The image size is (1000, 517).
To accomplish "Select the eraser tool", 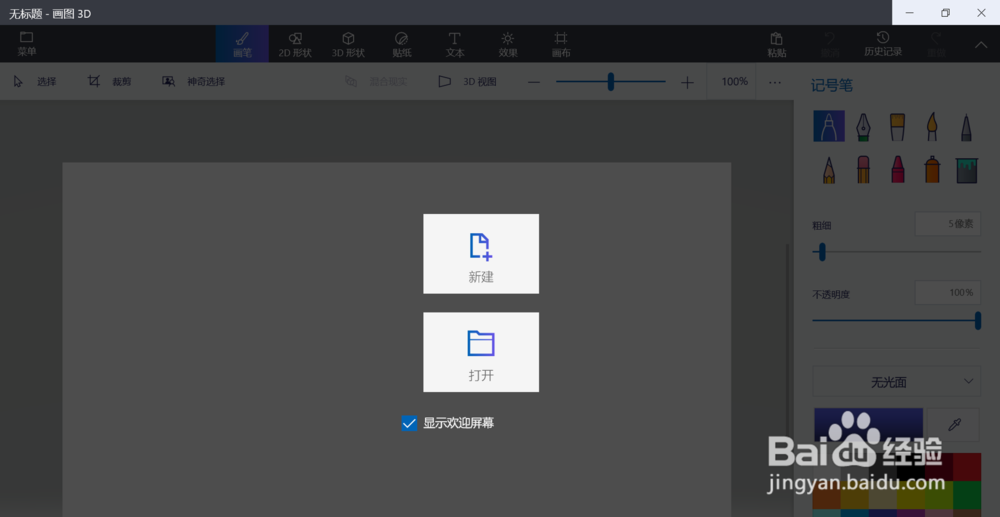I will [x=863, y=170].
